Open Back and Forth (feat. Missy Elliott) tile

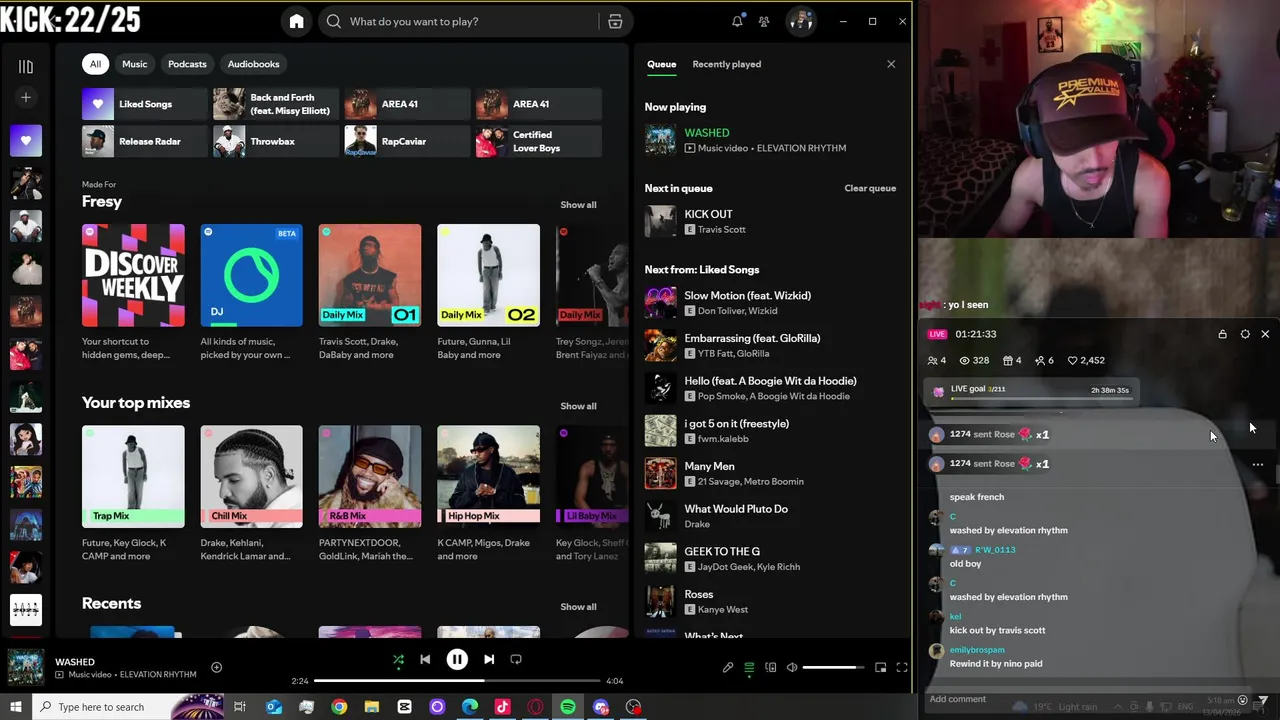click(276, 104)
